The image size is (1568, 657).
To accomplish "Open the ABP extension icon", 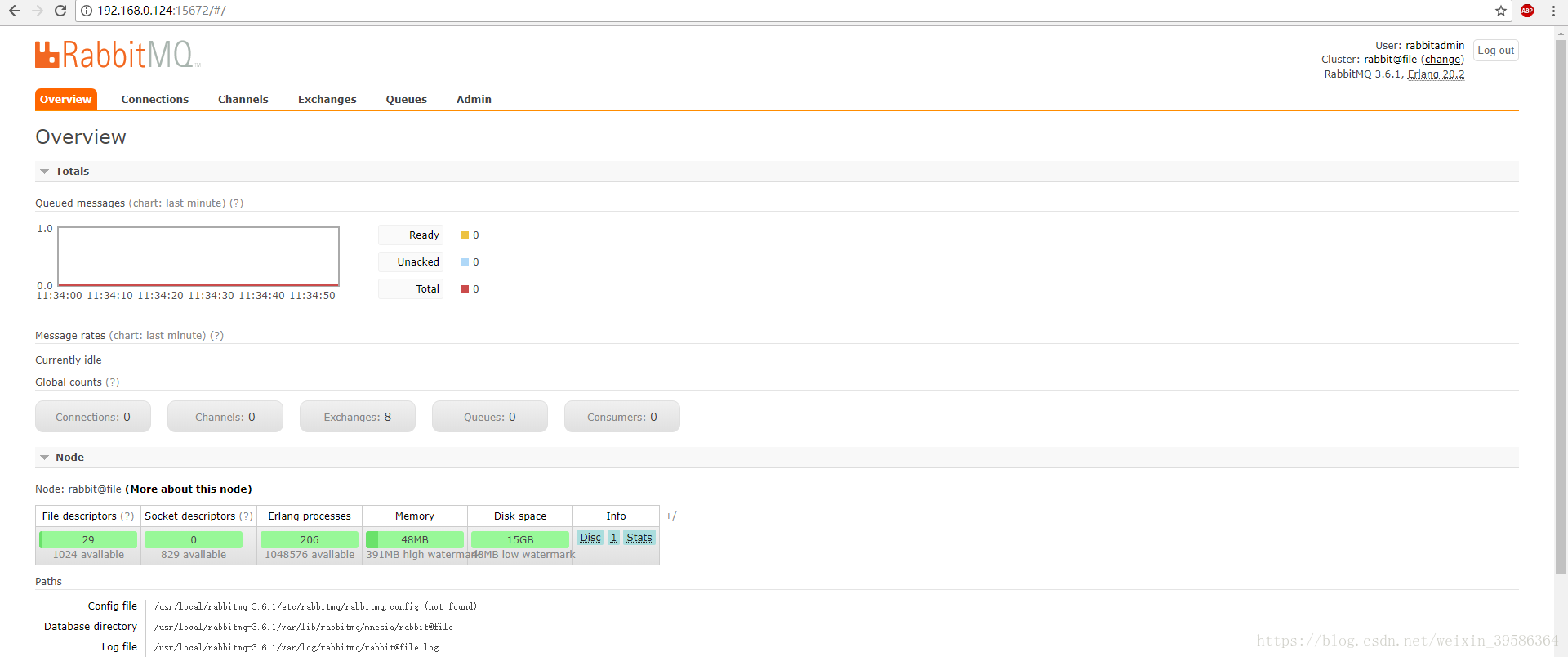I will point(1527,11).
